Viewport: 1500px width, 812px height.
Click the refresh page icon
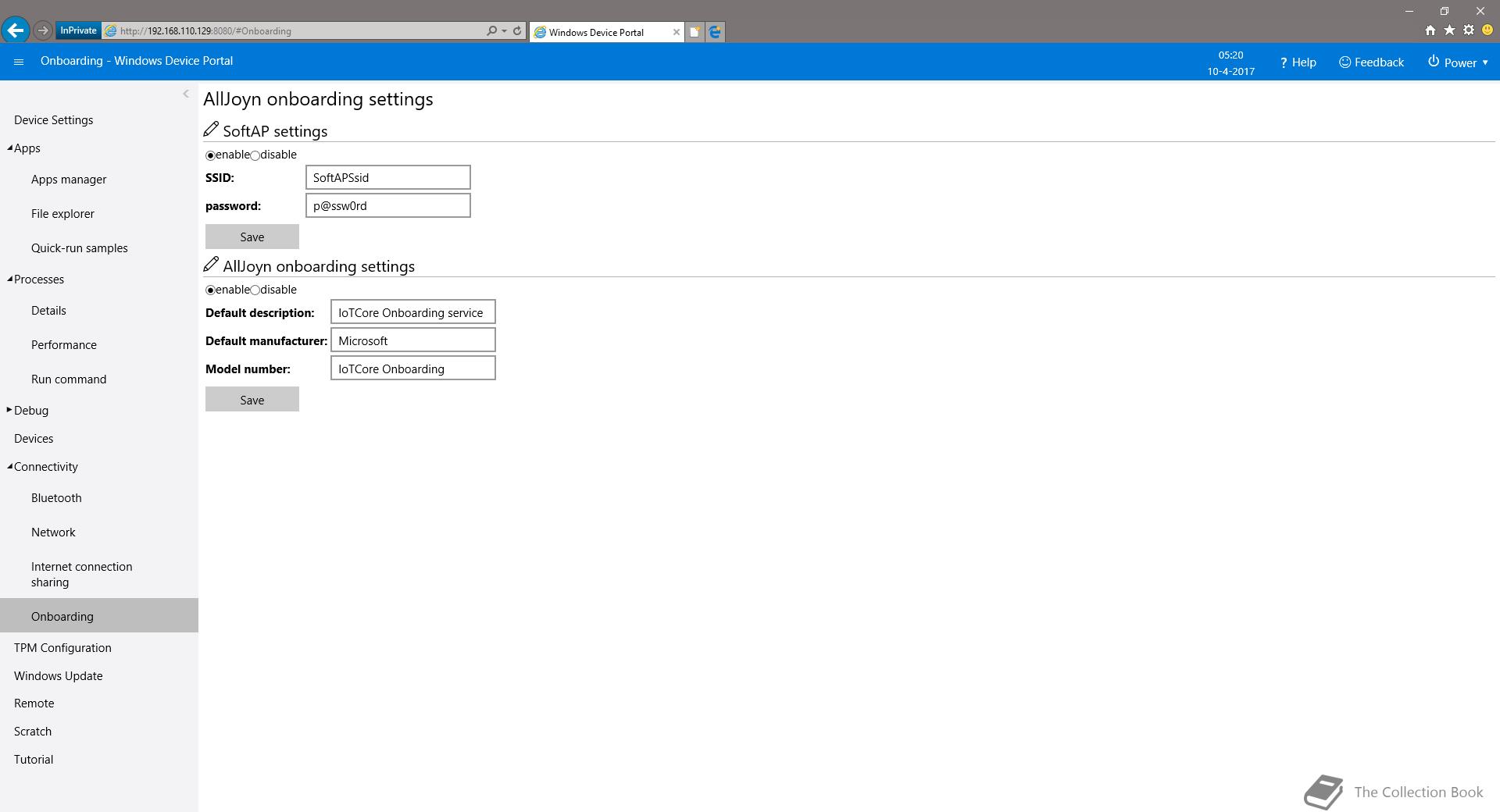(516, 30)
